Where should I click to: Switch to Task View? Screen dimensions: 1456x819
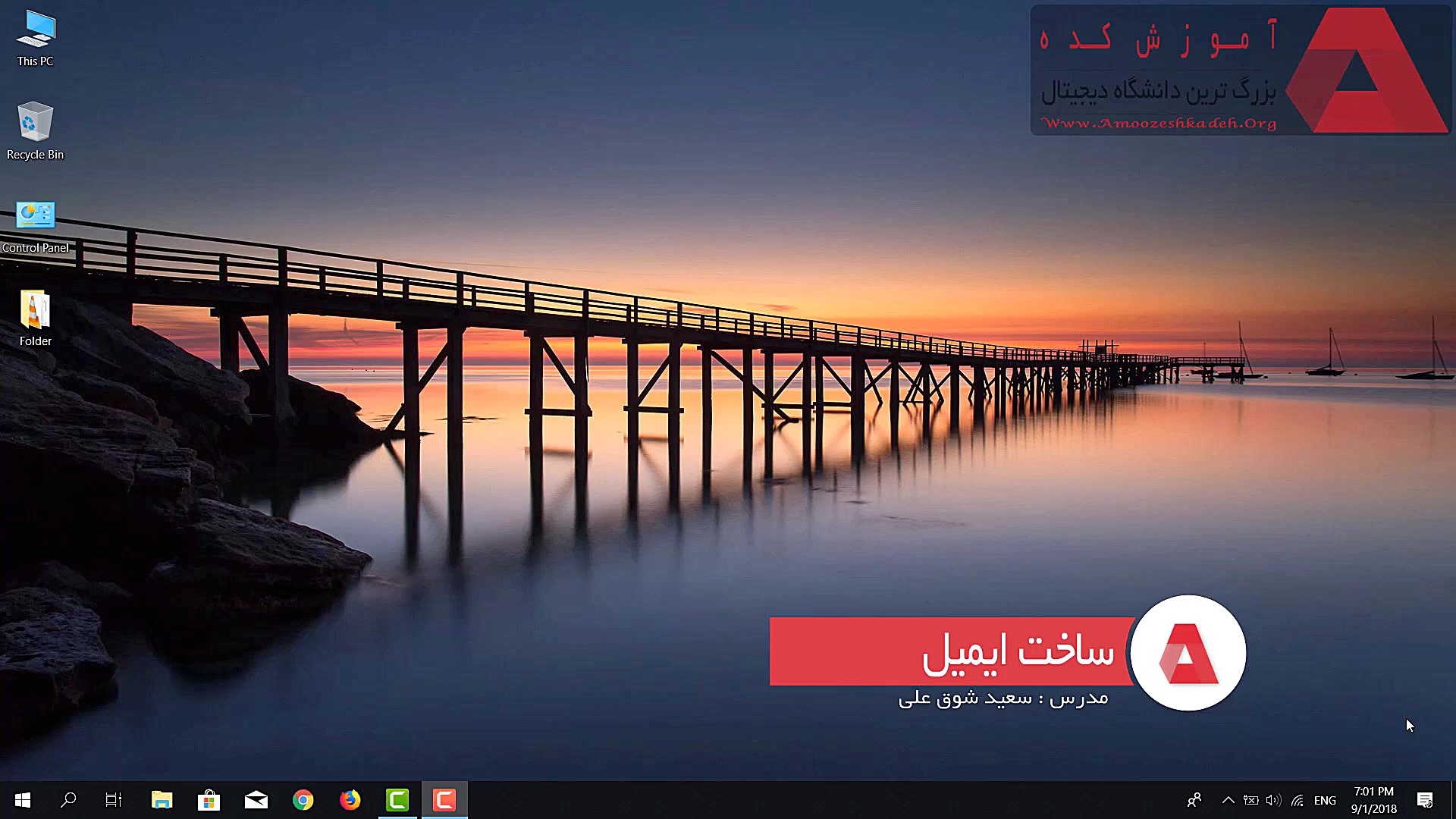(x=114, y=800)
